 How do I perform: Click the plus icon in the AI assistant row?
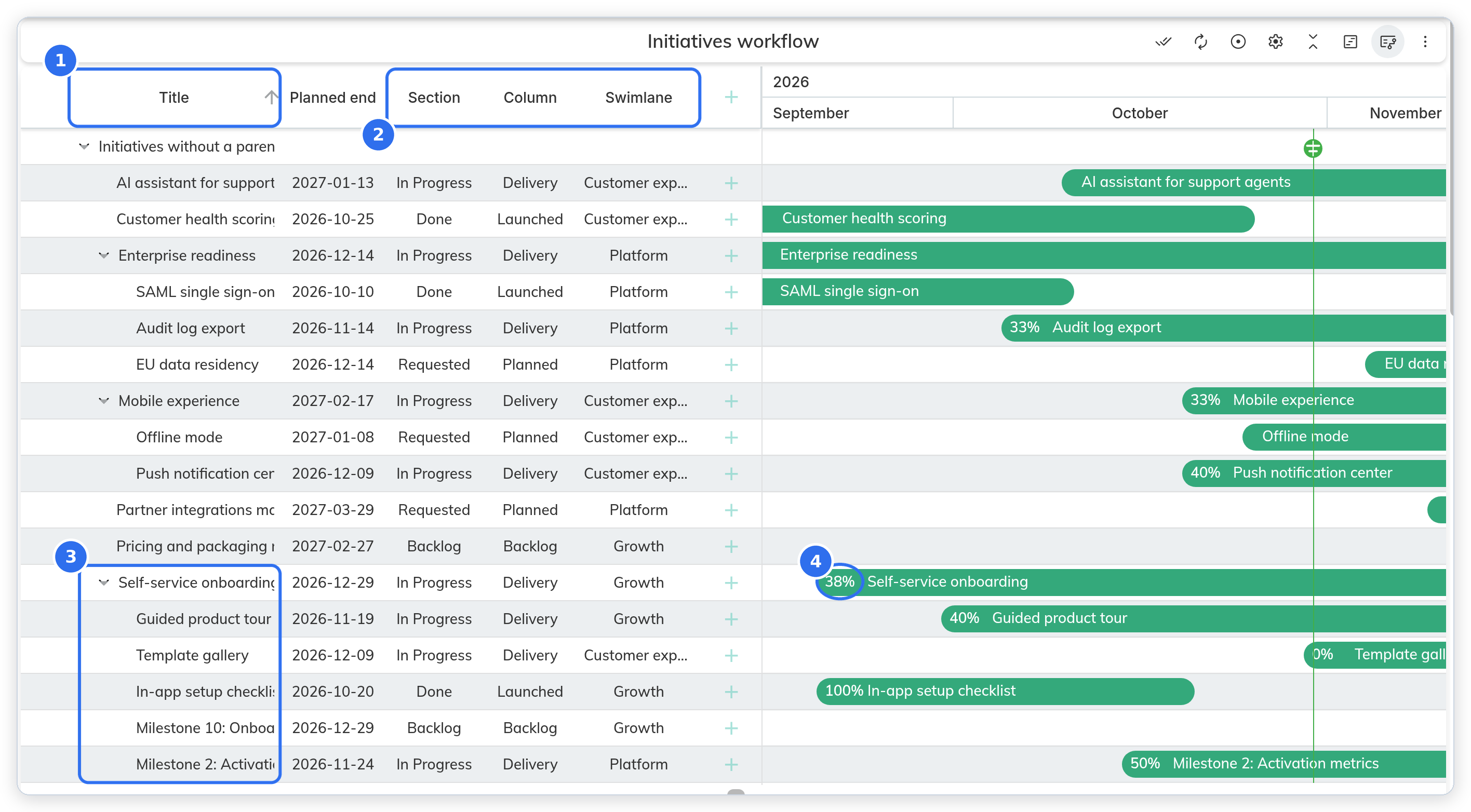[731, 183]
